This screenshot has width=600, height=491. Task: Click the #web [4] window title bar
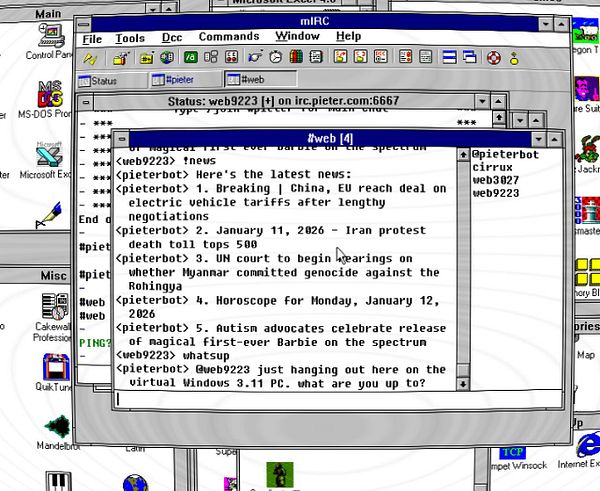coord(330,139)
